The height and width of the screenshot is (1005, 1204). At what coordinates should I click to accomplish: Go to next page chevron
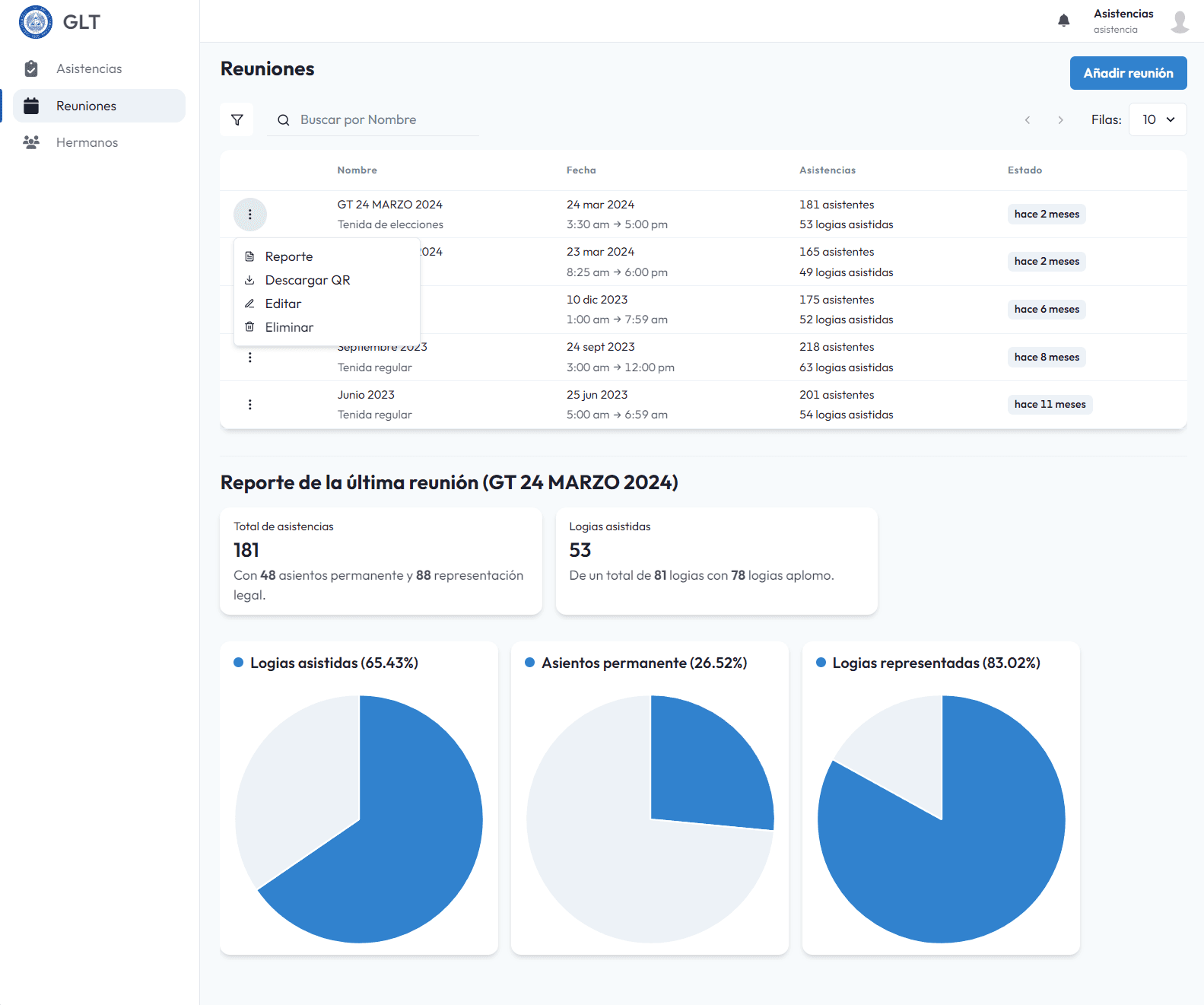tap(1060, 120)
